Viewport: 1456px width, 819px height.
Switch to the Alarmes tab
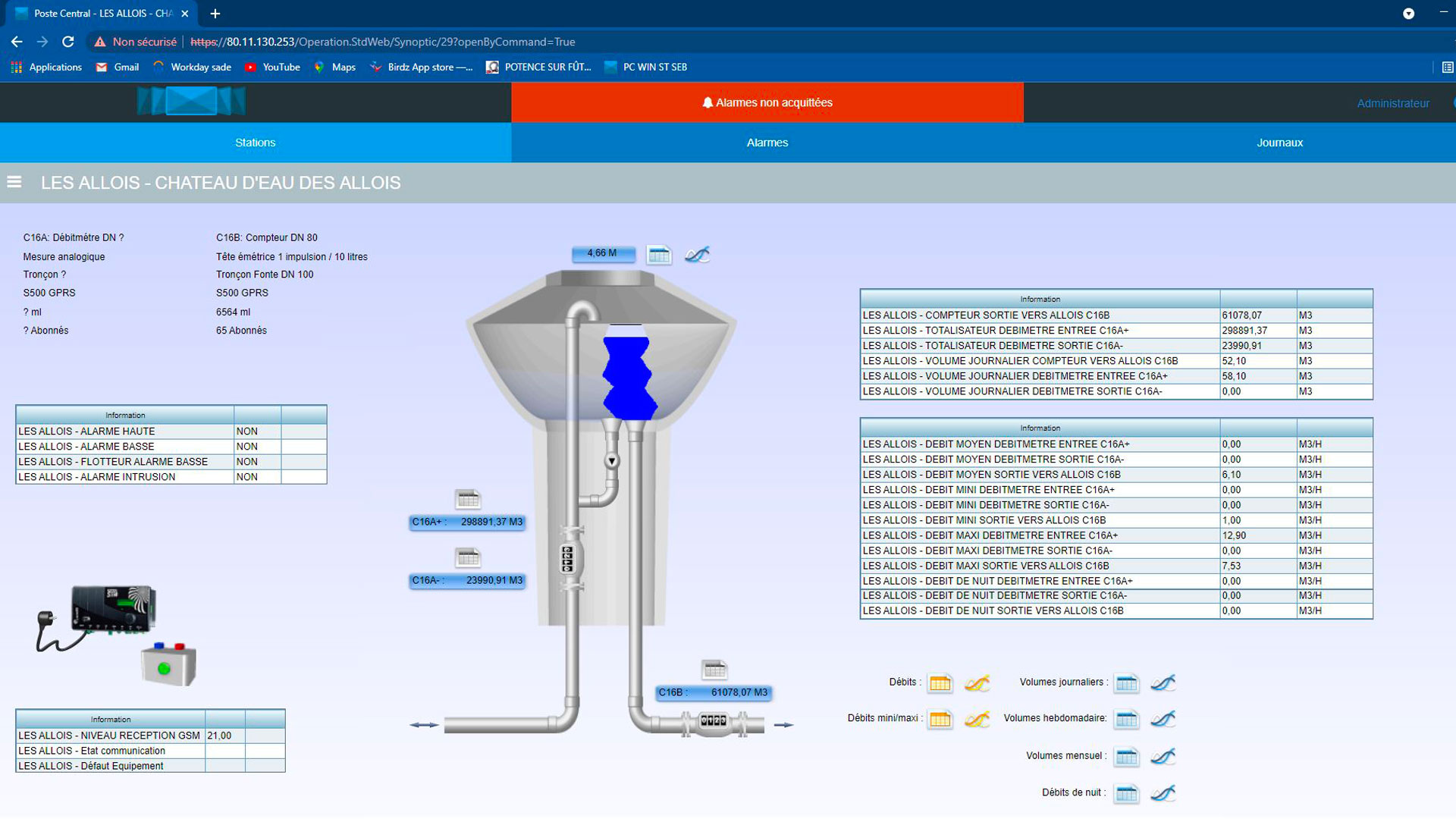pos(767,143)
